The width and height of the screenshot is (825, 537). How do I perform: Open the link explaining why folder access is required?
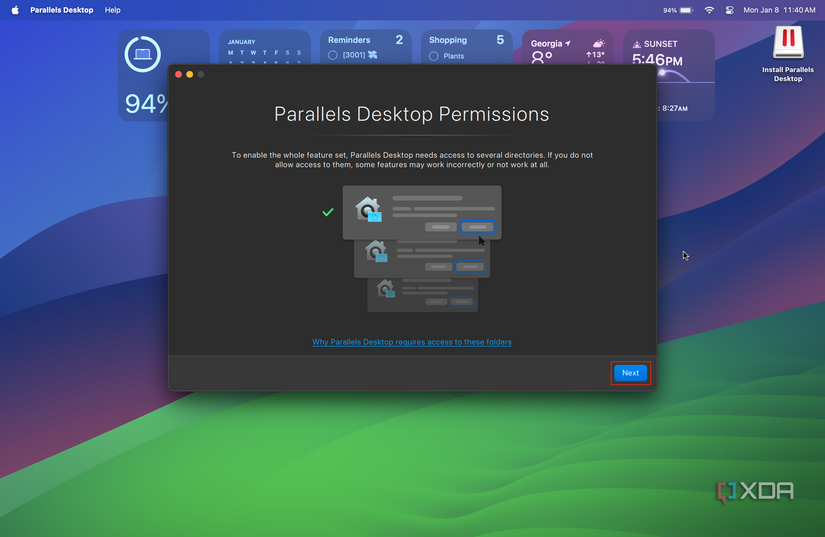pos(411,342)
